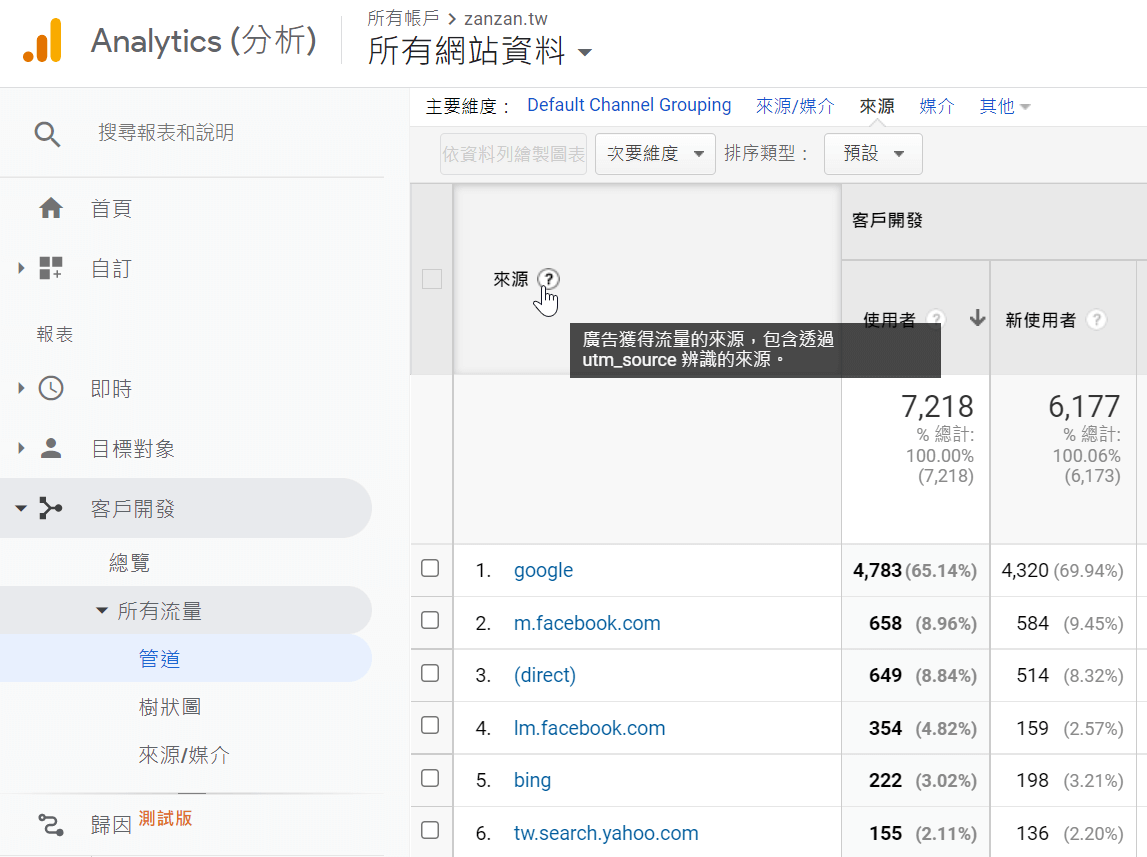Screen dimensions: 1147x857
Task: Open the 次要維度 secondary dimension dropdown
Action: click(x=655, y=154)
